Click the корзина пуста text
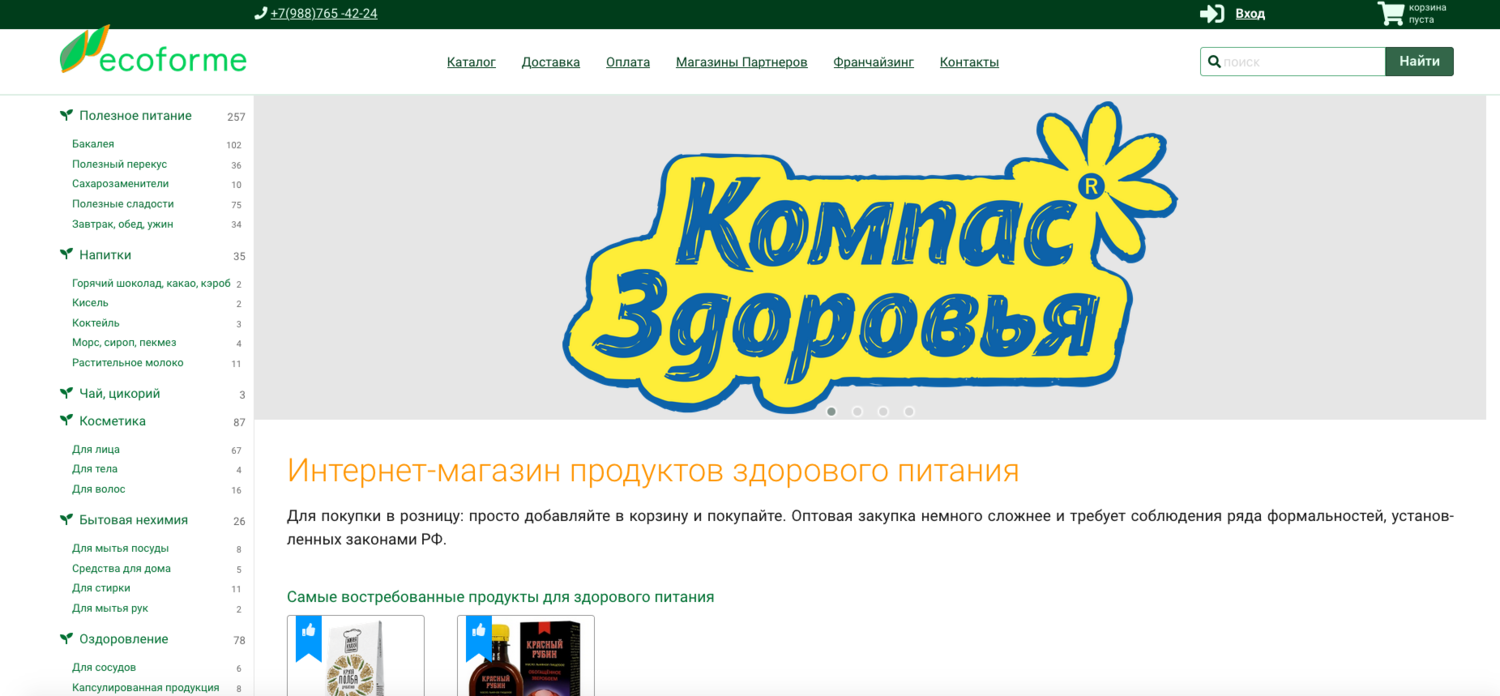 coord(1428,13)
